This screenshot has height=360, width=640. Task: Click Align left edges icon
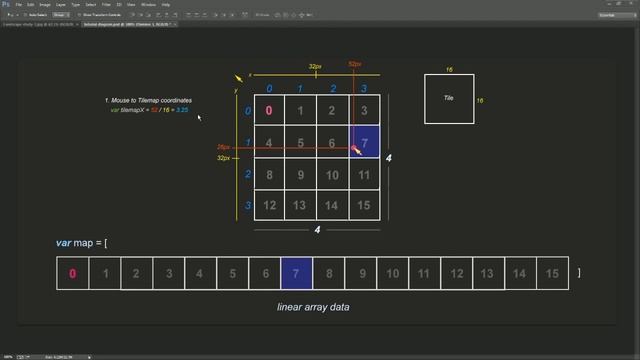pos(158,15)
